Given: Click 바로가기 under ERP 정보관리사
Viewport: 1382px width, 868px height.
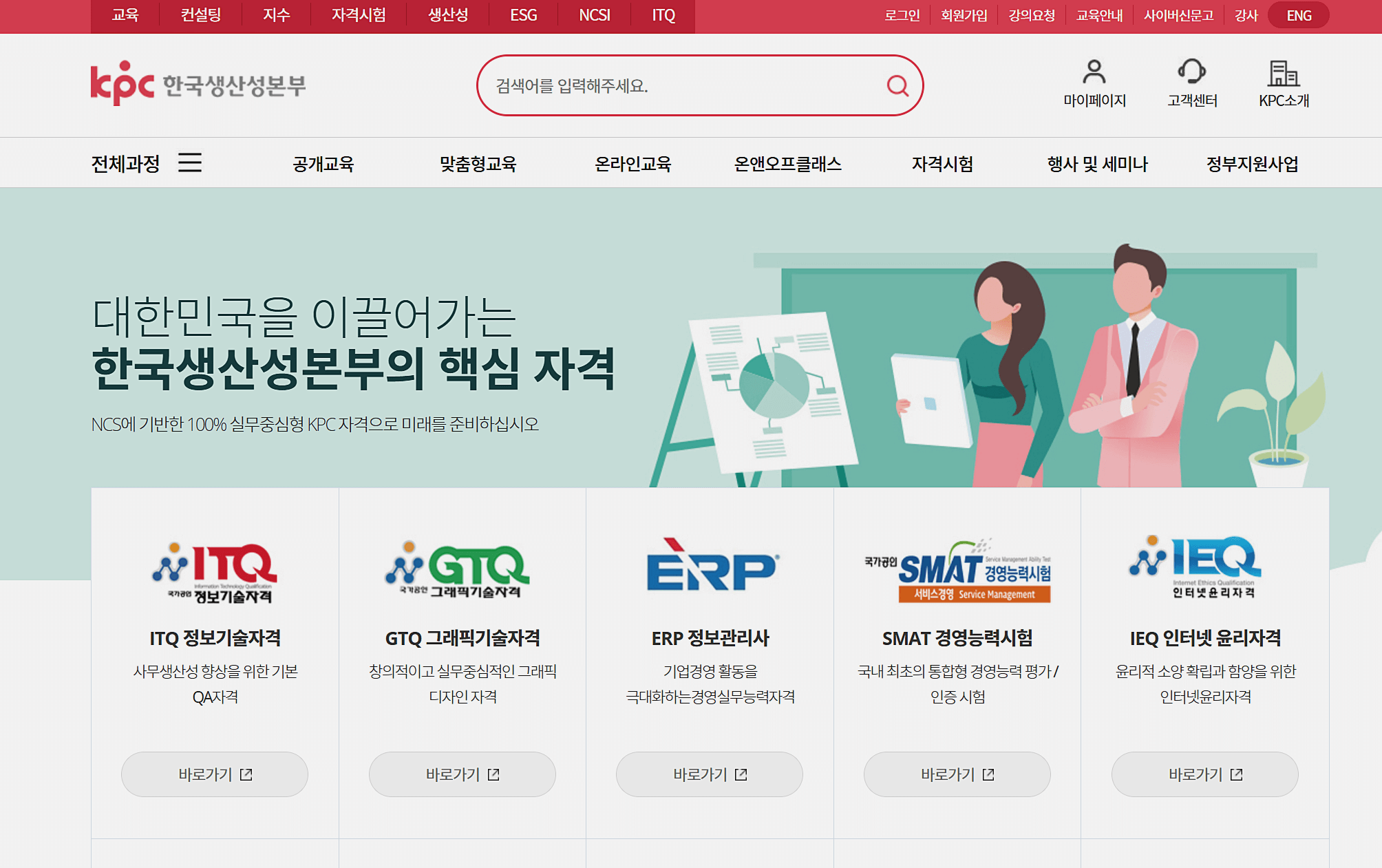Looking at the screenshot, I should point(709,774).
